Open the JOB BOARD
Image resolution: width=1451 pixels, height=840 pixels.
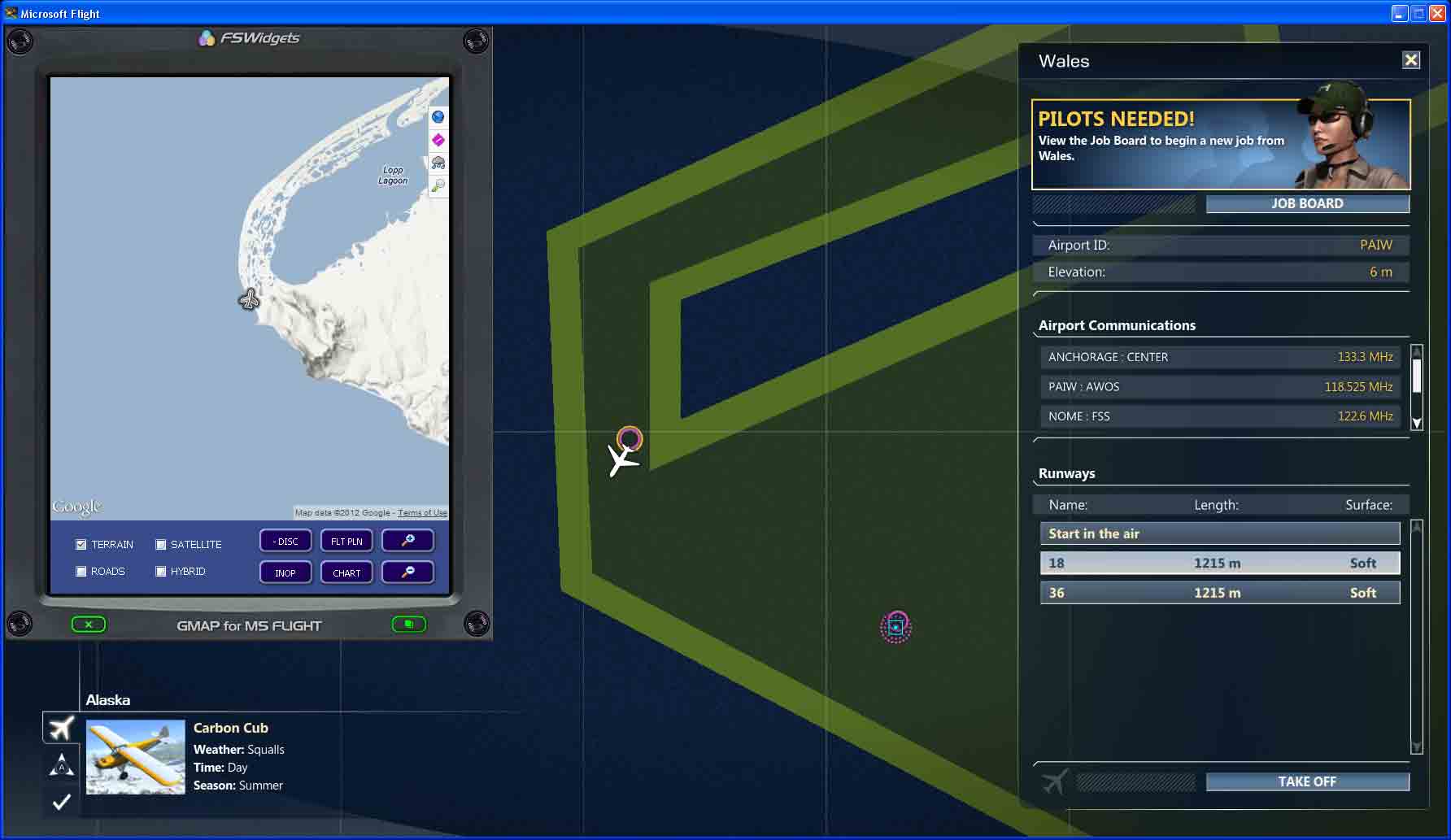(1307, 204)
